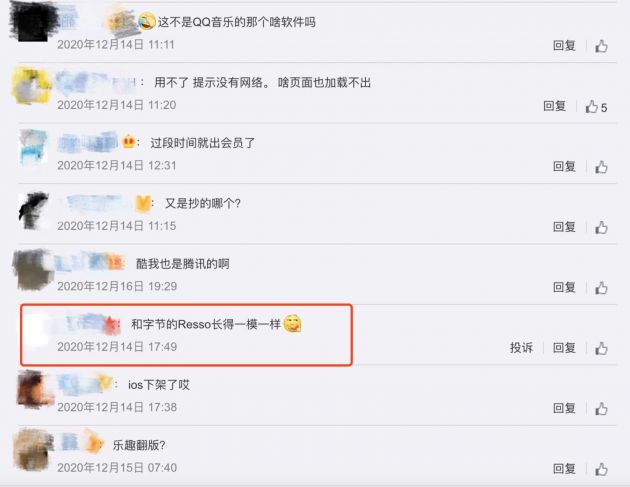Like the comment with 5 thumbs up
The image size is (630, 487).
(x=592, y=106)
